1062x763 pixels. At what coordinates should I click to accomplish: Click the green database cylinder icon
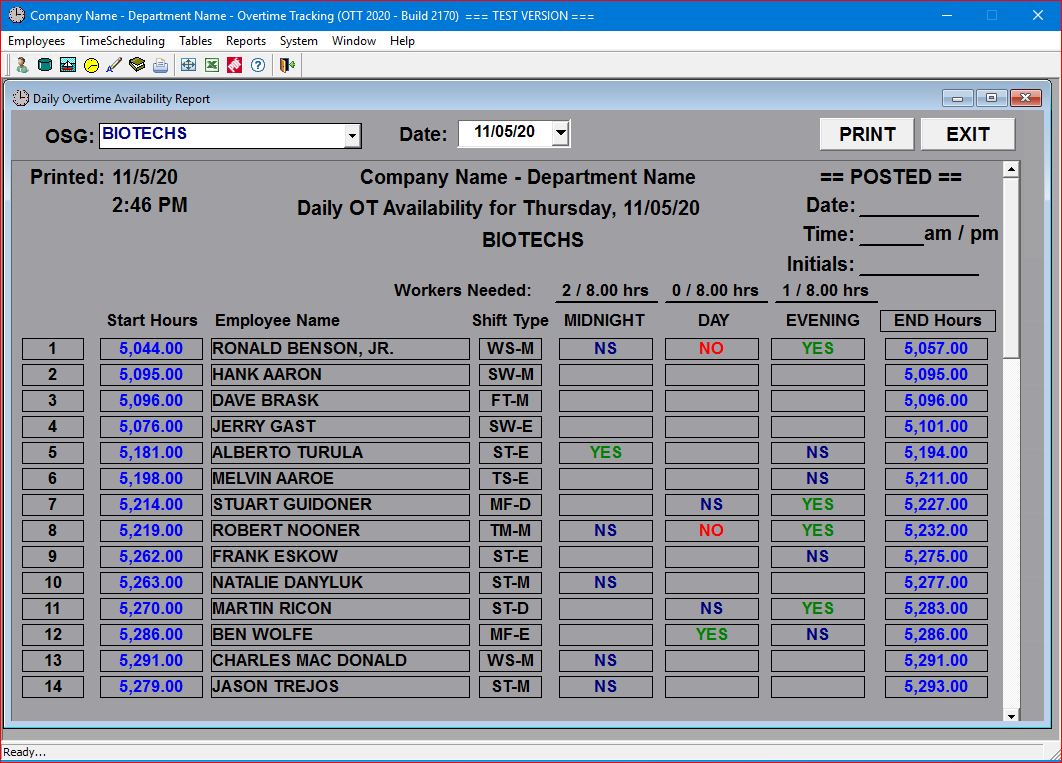(44, 65)
